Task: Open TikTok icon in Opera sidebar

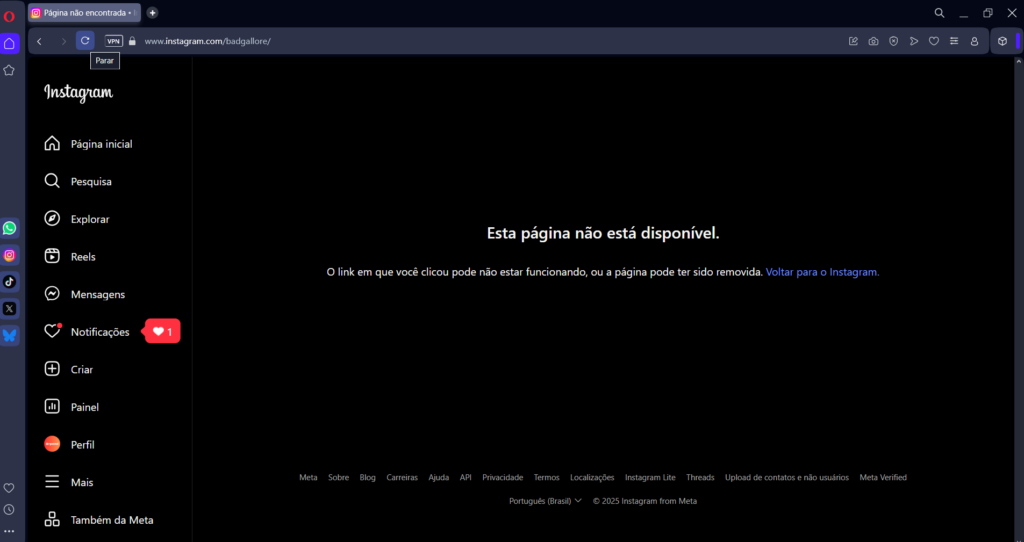Action: point(10,282)
